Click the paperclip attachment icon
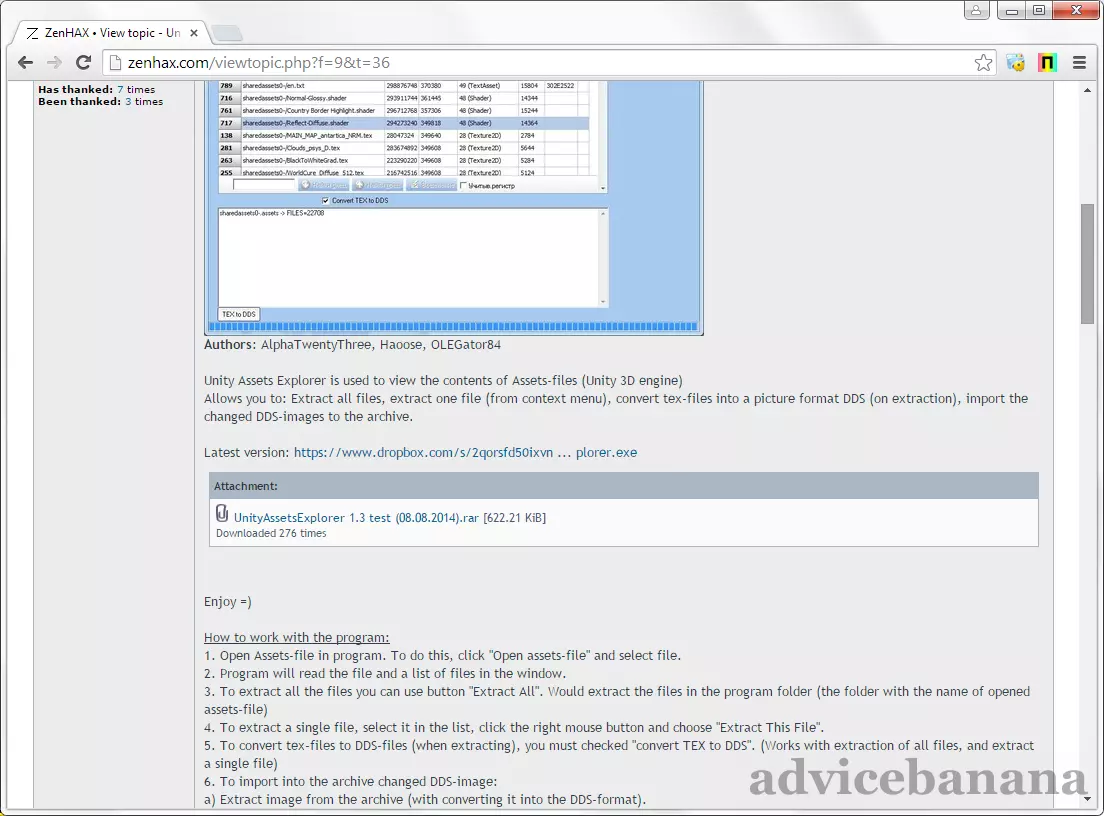Viewport: 1104px width, 816px height. pos(222,513)
